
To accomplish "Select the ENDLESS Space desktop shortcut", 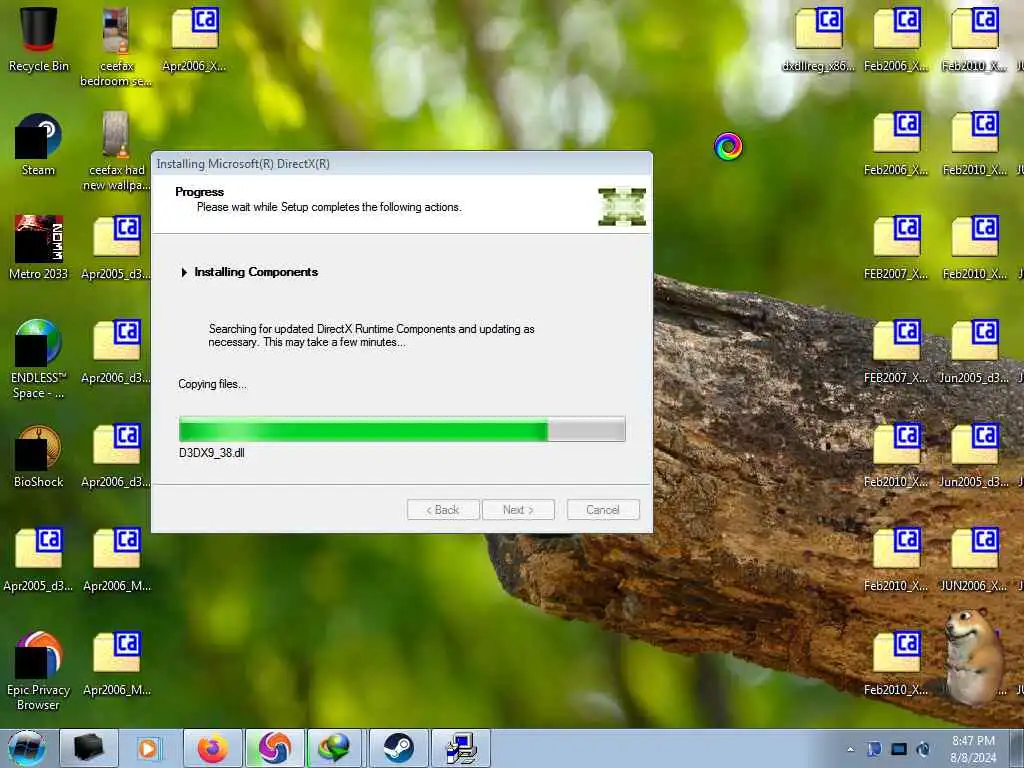I will [x=38, y=359].
